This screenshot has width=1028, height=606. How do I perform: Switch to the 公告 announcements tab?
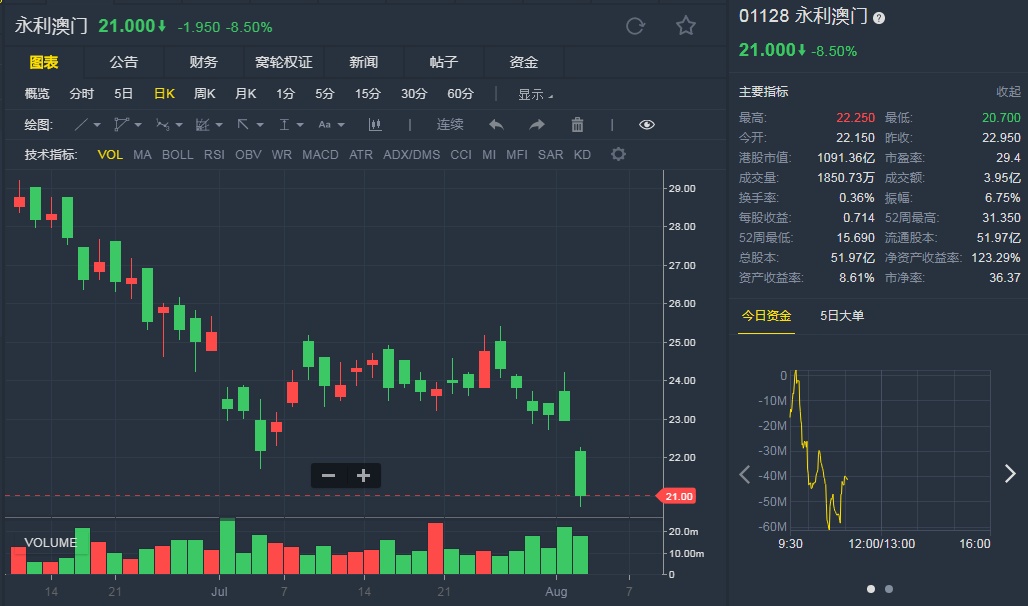[124, 62]
